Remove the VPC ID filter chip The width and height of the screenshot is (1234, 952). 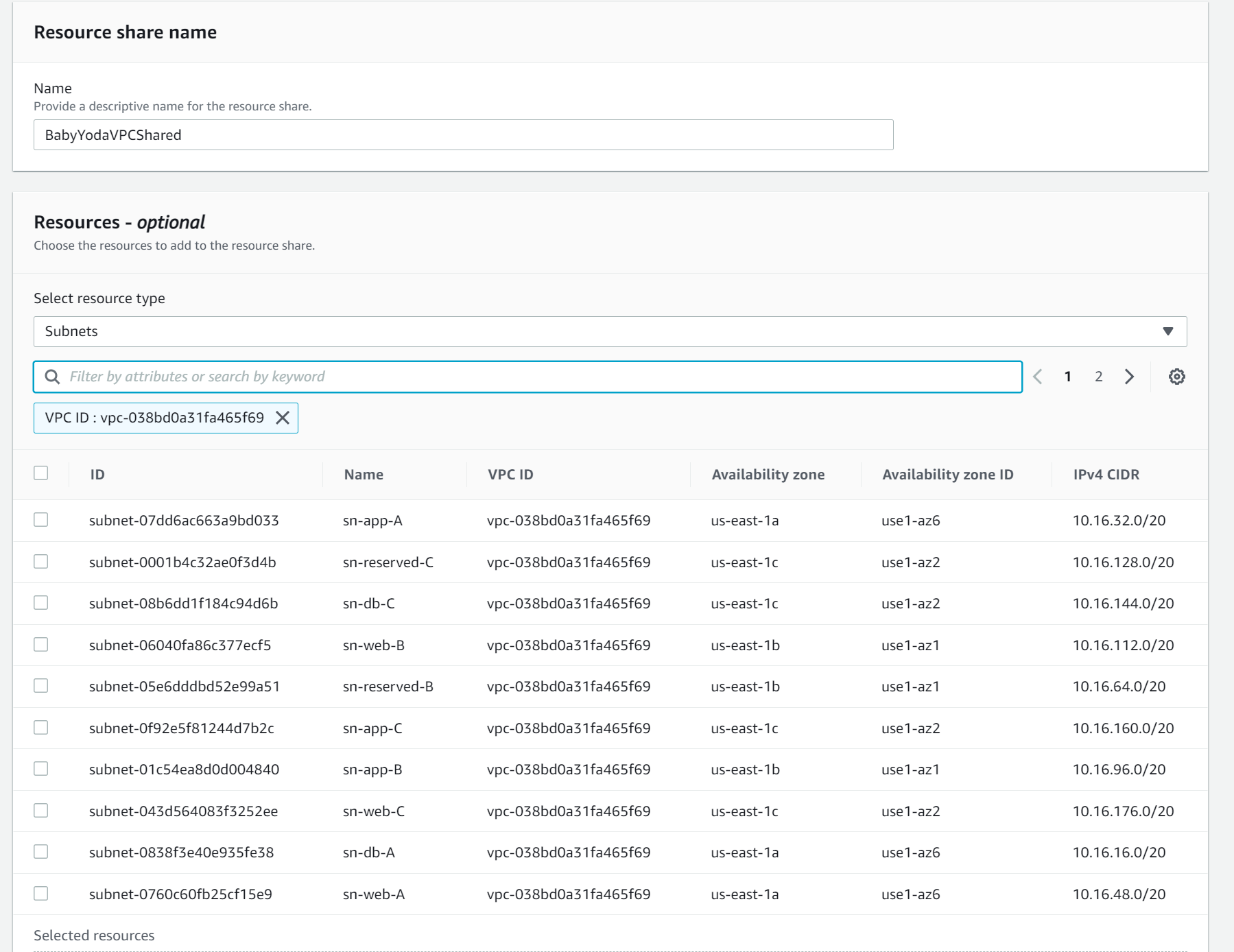282,418
